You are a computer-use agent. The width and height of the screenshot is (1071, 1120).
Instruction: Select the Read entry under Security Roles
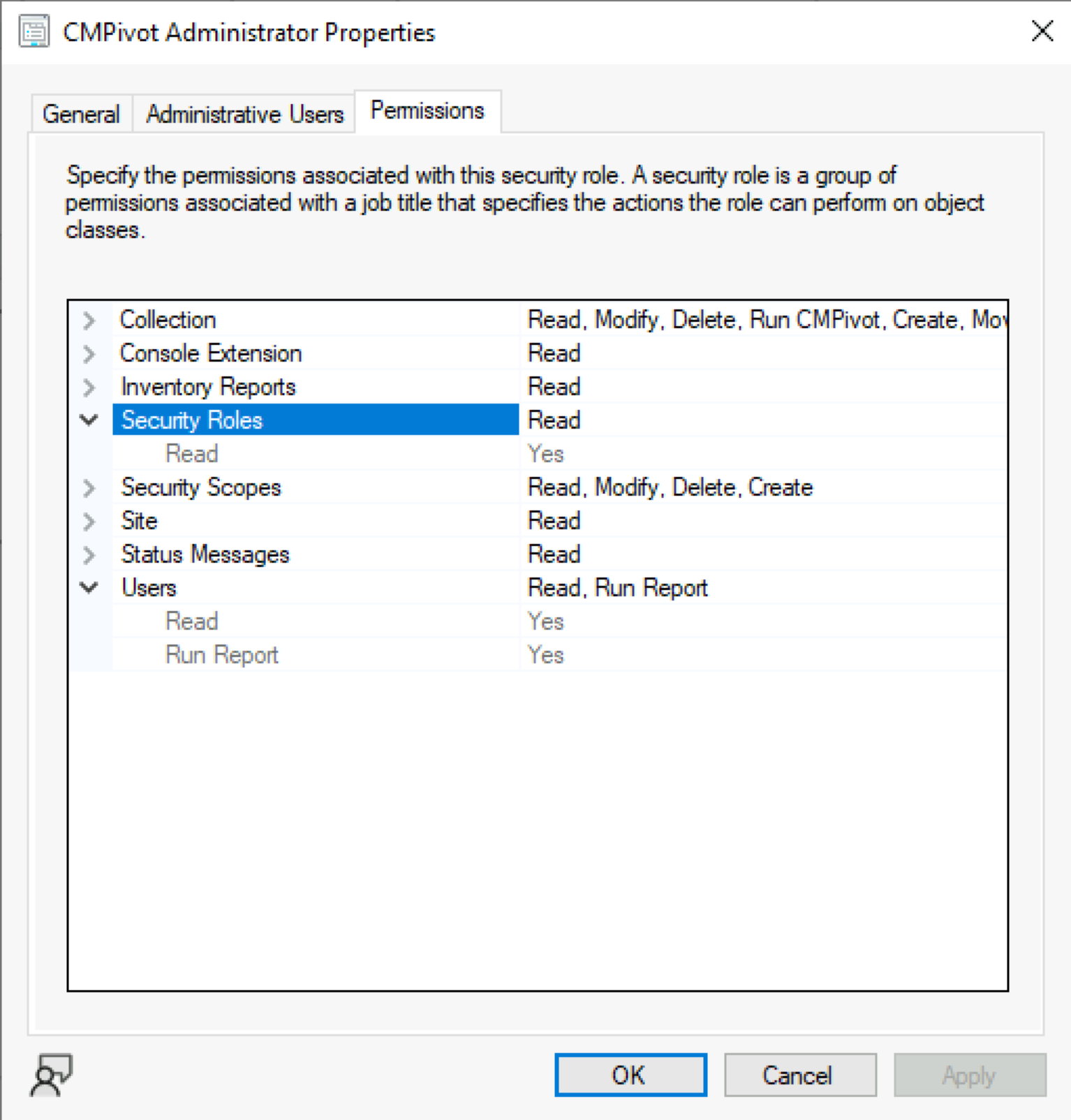coord(192,454)
